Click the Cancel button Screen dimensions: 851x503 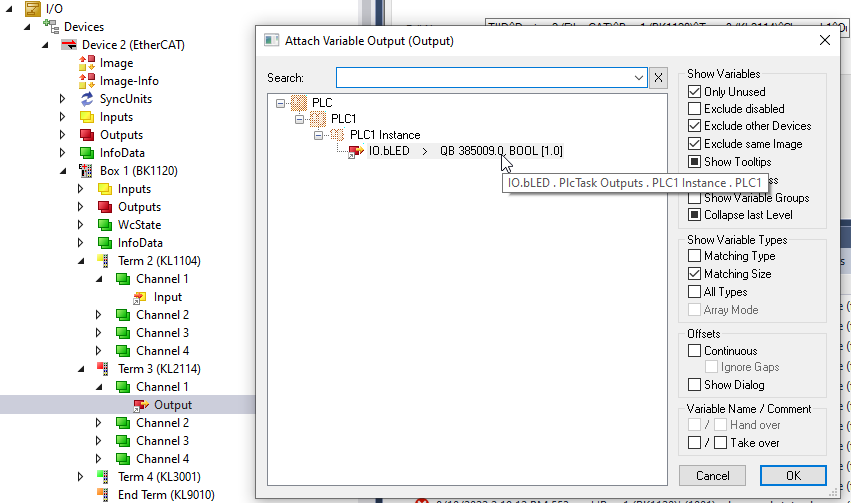pos(712,476)
